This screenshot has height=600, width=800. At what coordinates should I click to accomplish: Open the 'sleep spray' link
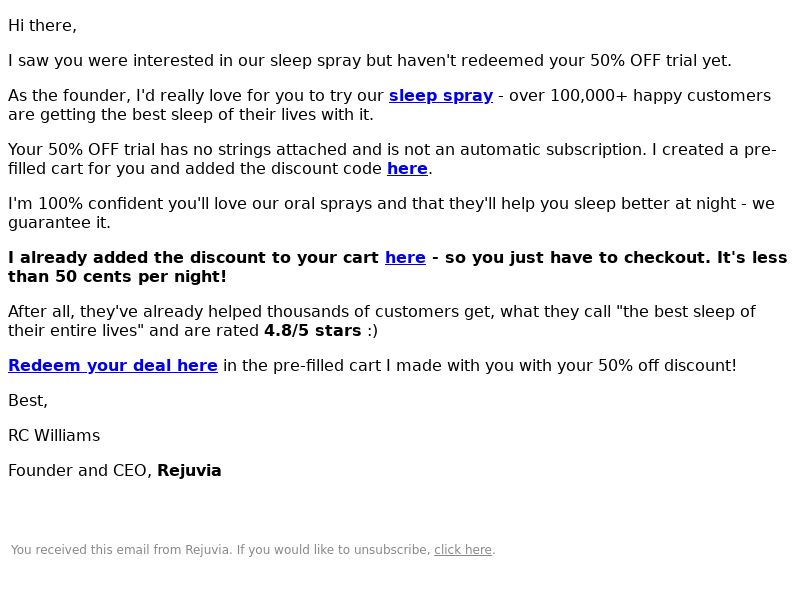click(441, 95)
